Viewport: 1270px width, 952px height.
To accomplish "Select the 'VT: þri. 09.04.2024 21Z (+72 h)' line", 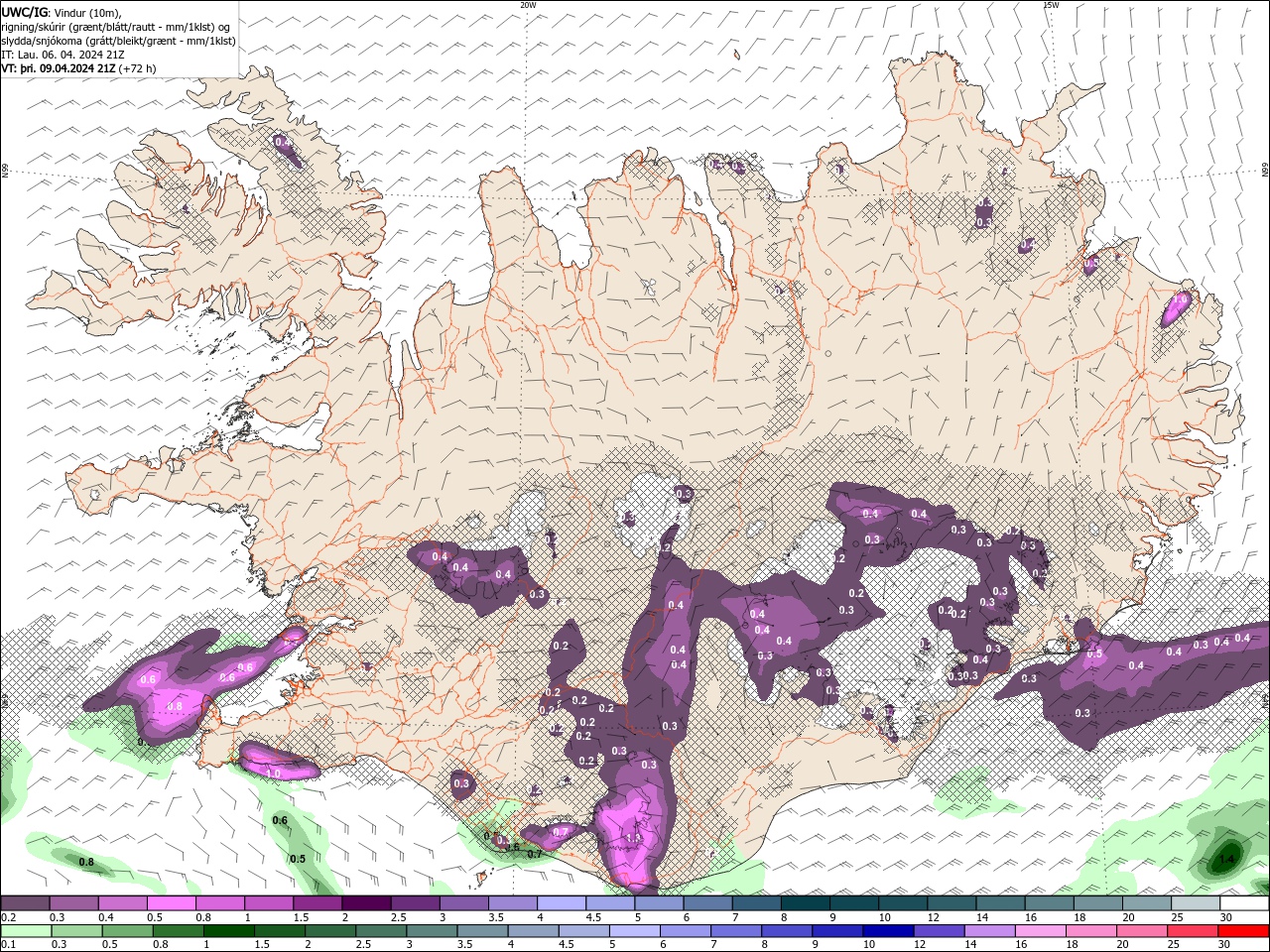I will tap(78, 68).
